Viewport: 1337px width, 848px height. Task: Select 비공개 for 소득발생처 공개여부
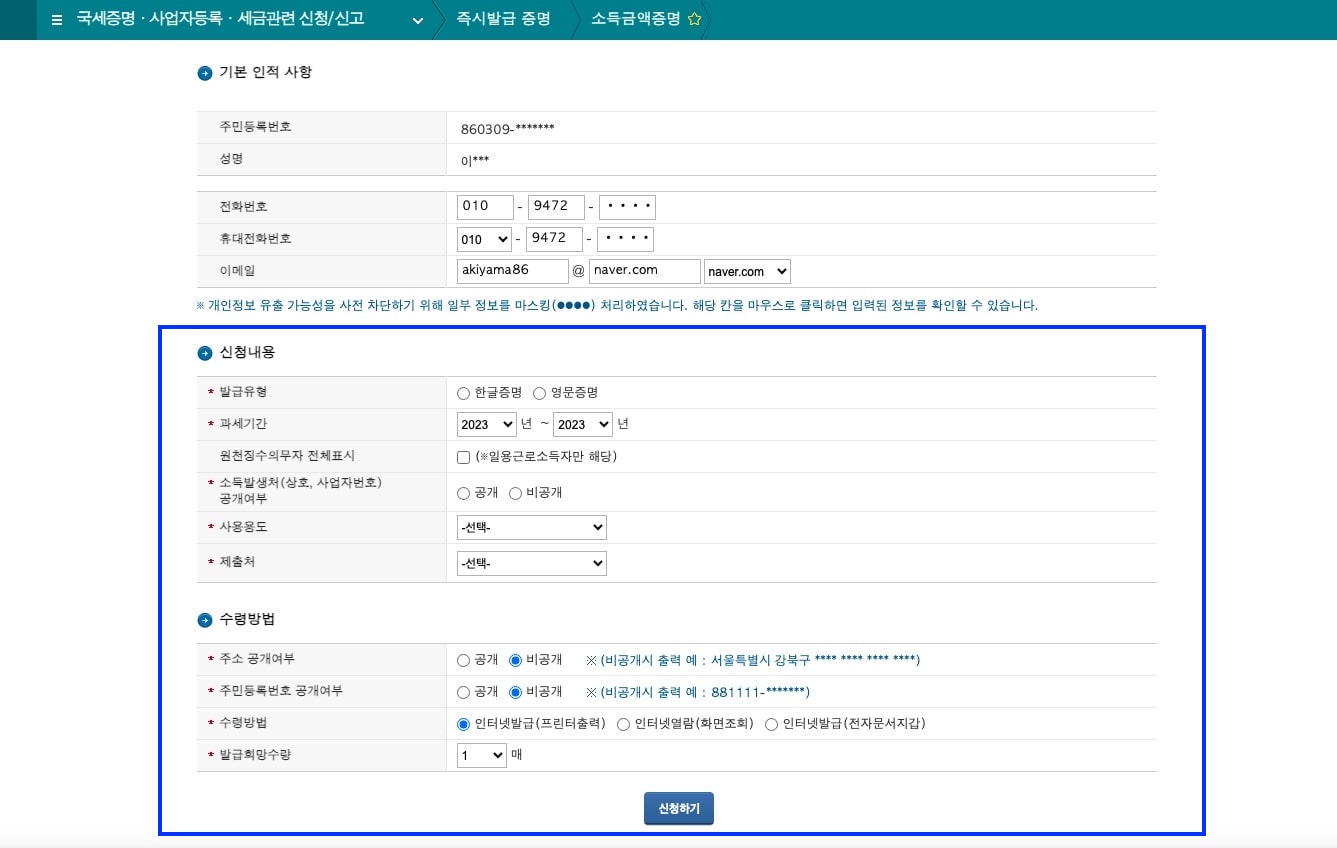(x=515, y=493)
